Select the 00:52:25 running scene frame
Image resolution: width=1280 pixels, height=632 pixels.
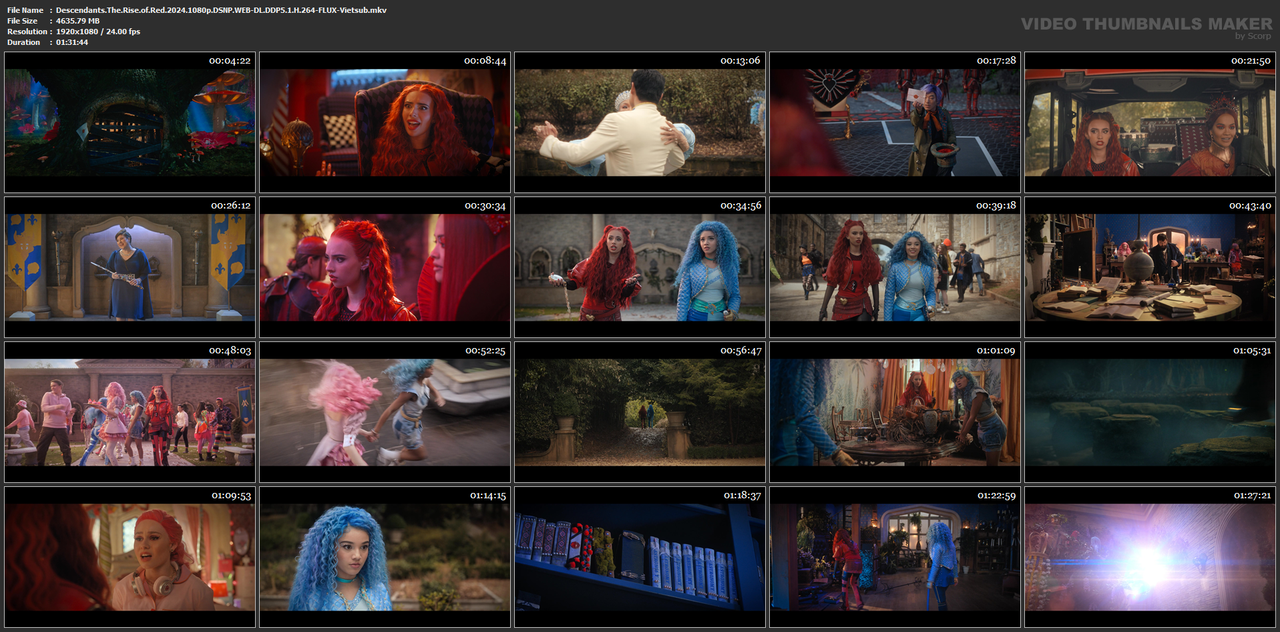385,412
